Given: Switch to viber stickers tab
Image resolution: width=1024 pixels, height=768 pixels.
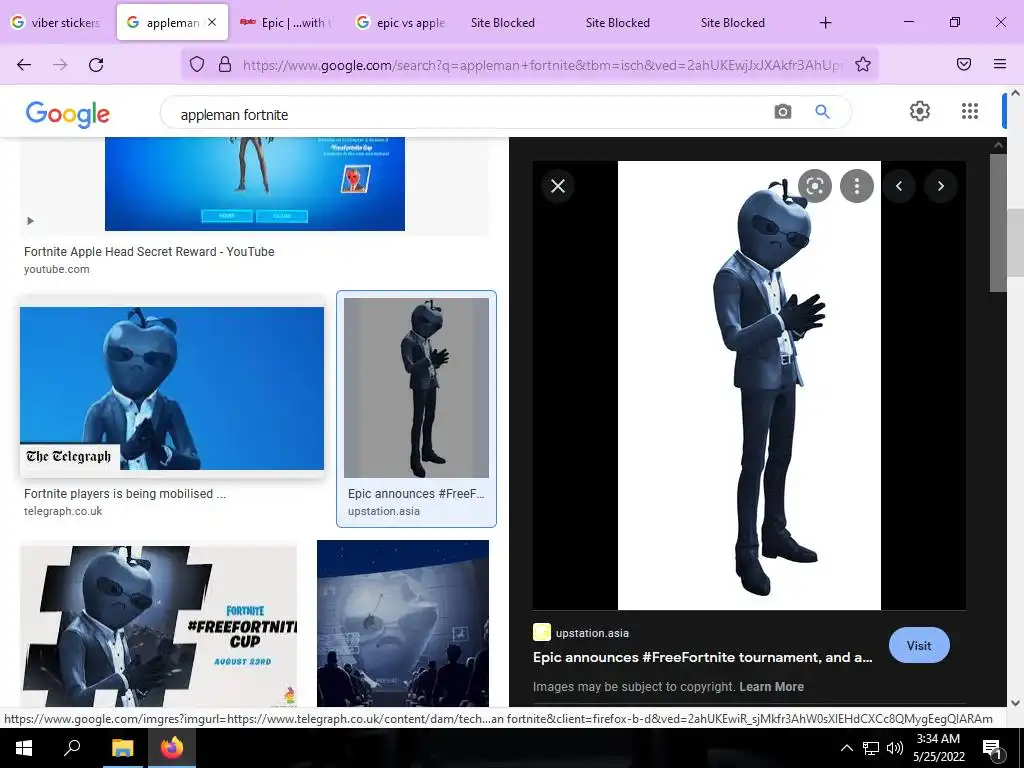Looking at the screenshot, I should (x=57, y=22).
